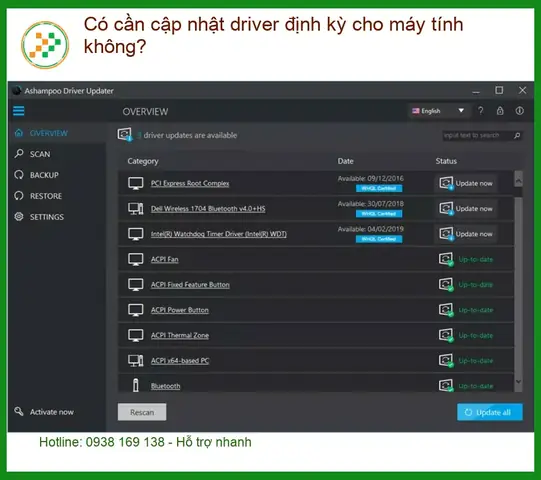
Task: Open the Bluetooth category link
Action: (x=166, y=386)
